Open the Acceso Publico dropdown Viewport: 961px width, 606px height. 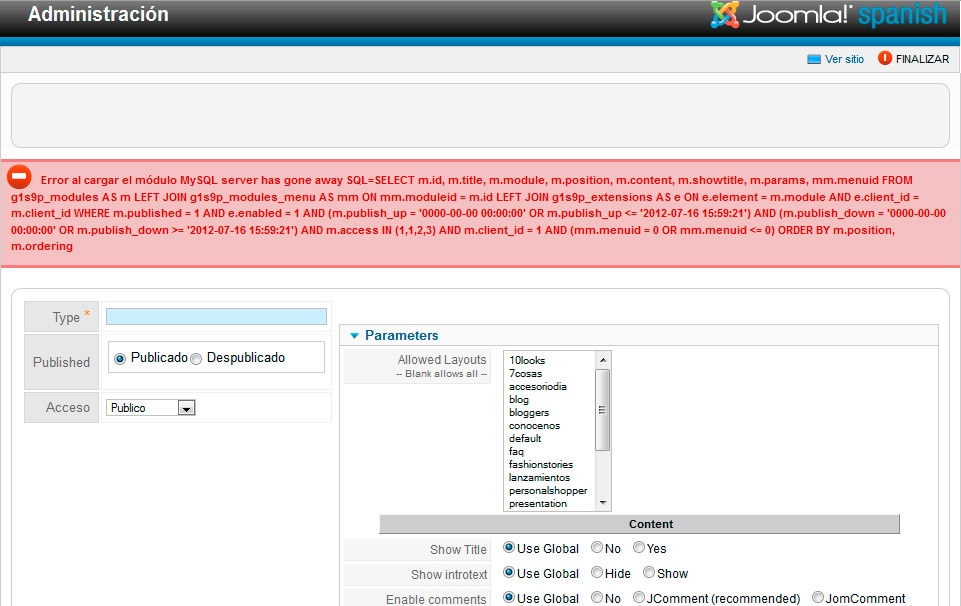click(151, 407)
